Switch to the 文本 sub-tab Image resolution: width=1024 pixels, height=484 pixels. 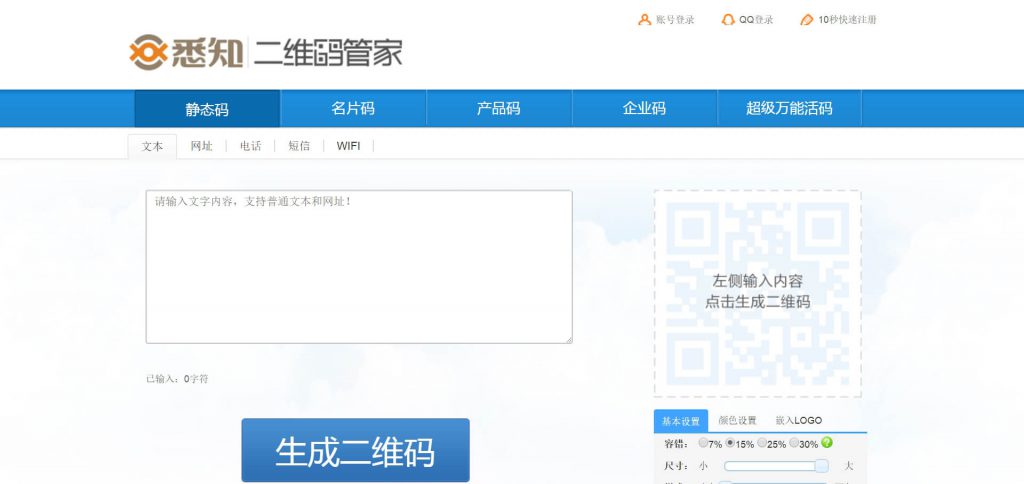coord(152,146)
